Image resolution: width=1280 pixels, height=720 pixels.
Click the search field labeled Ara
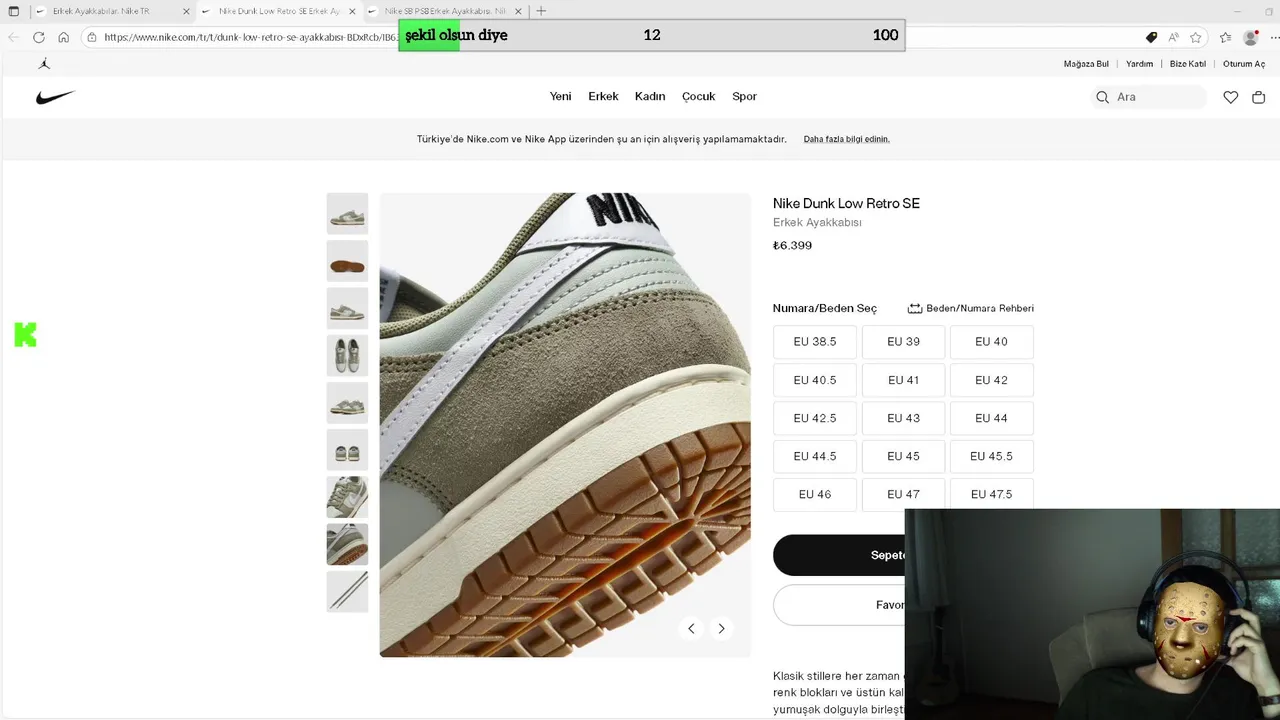pyautogui.click(x=1148, y=97)
